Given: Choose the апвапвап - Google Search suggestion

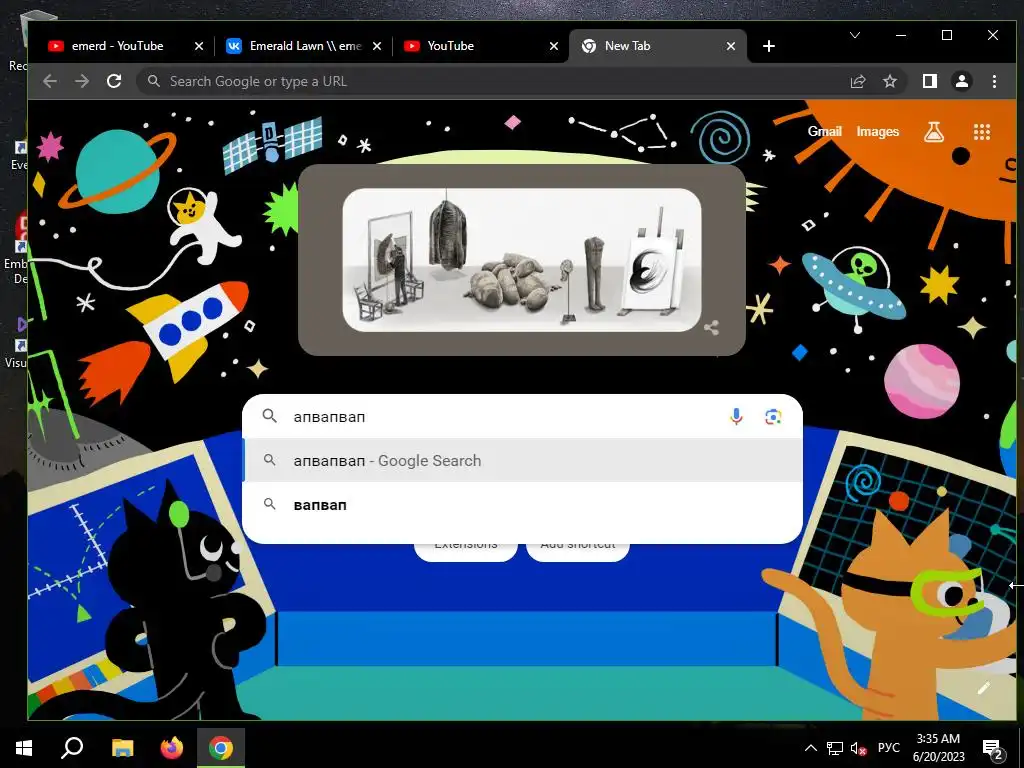Looking at the screenshot, I should (x=522, y=460).
